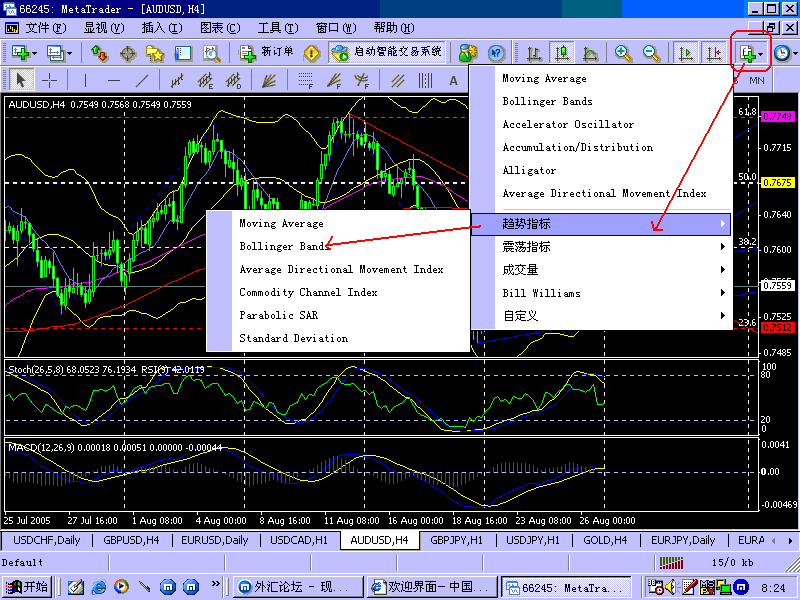800x600 pixels.
Task: Toggle the chart auto scroll icon
Action: [686, 53]
